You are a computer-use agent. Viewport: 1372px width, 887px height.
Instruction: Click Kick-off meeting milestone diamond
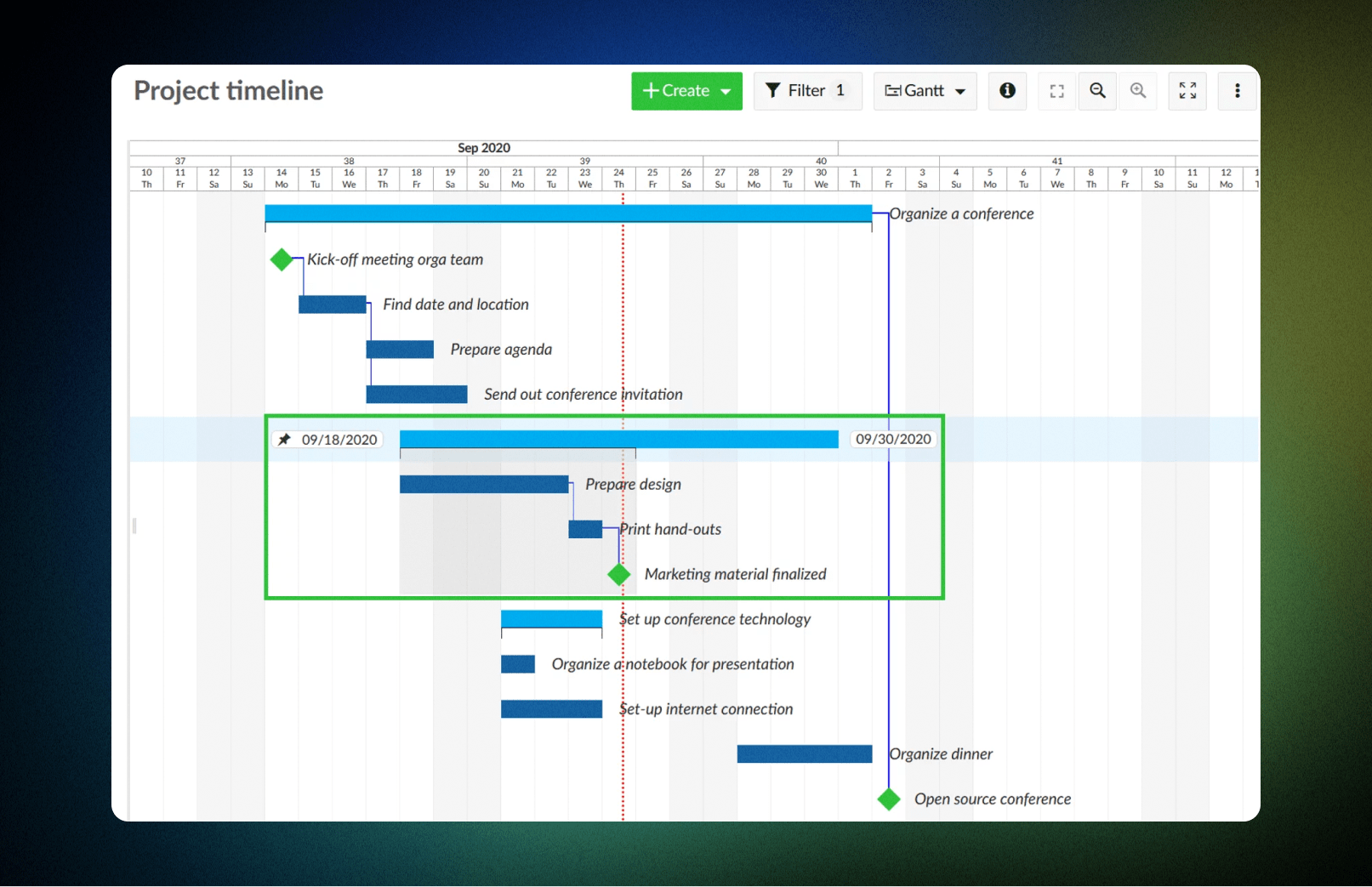[x=282, y=259]
